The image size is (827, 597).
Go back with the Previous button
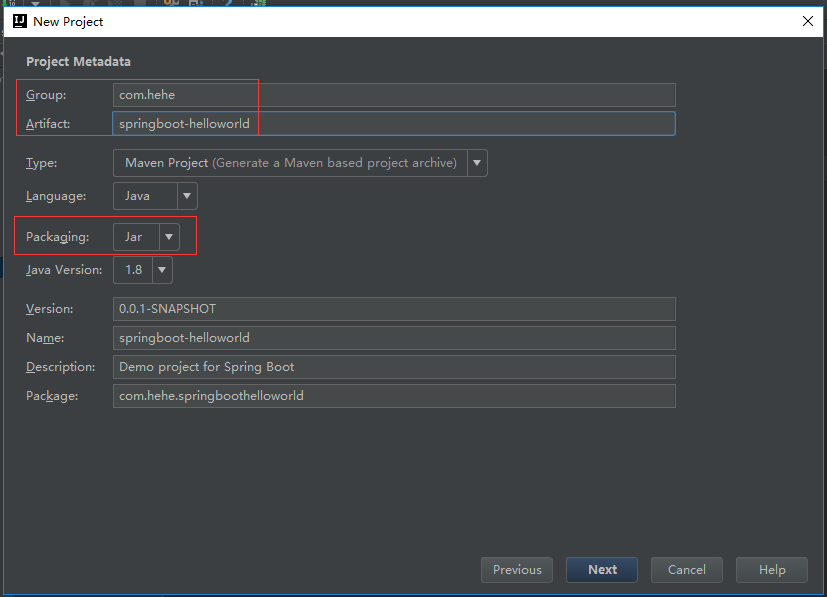[517, 570]
